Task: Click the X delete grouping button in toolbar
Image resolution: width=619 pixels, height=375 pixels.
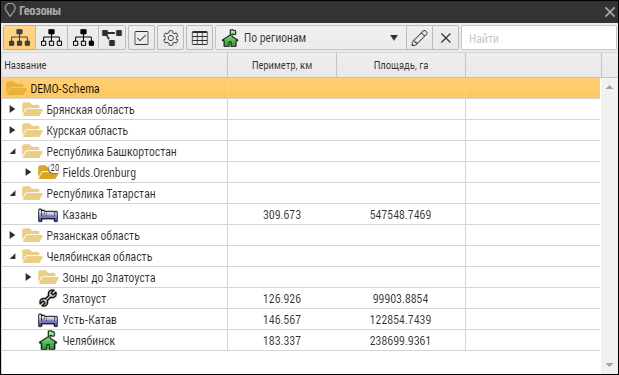Action: coord(446,38)
